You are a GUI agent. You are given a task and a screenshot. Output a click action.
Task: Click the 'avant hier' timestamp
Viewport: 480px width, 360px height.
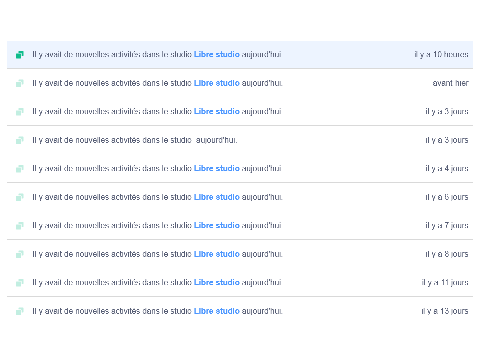(450, 83)
